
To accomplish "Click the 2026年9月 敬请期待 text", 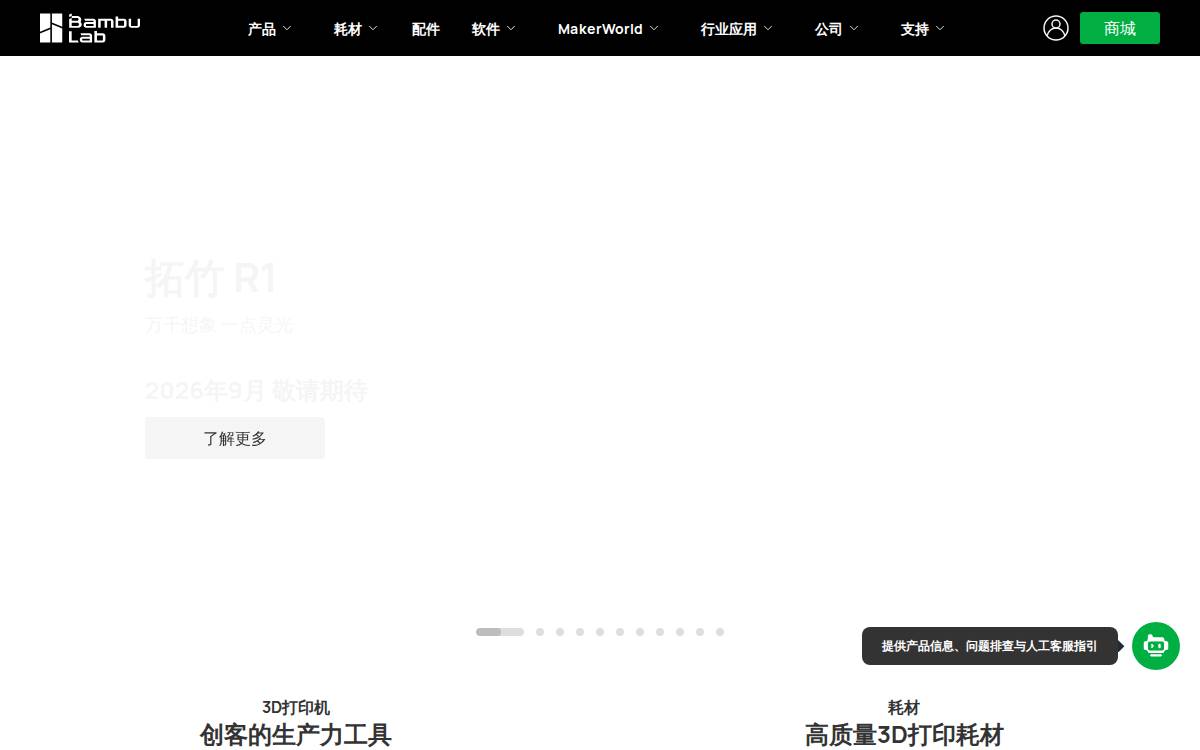I will click(256, 391).
